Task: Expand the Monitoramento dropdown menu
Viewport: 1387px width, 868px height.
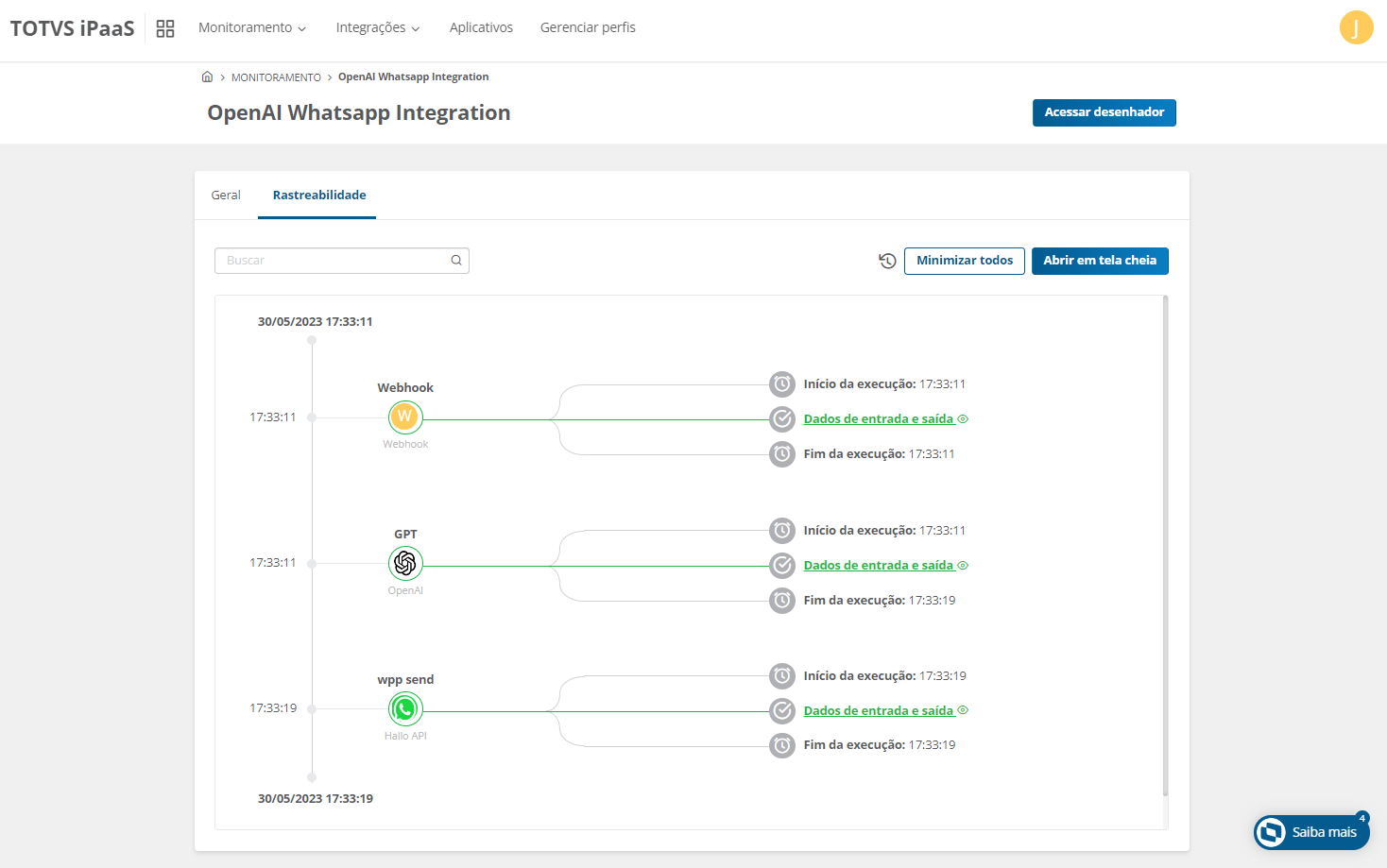Action: (x=252, y=28)
